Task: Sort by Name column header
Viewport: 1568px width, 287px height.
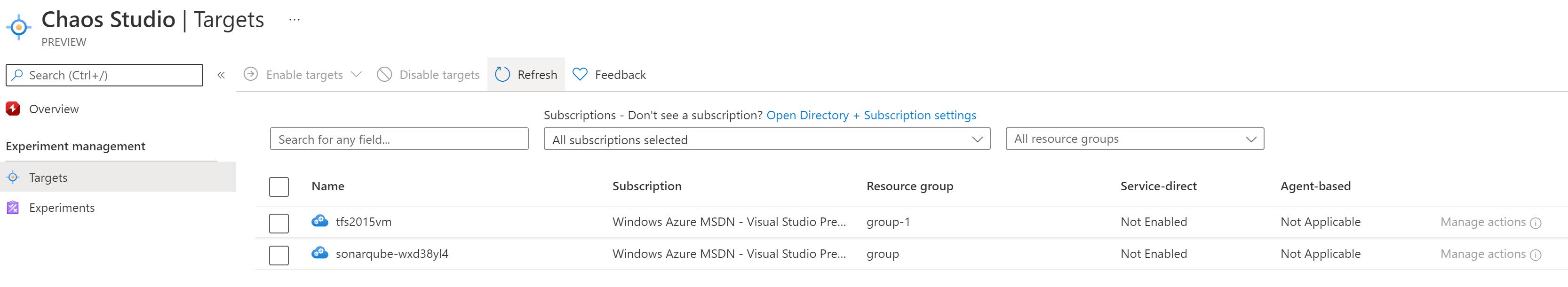Action: pyautogui.click(x=328, y=186)
